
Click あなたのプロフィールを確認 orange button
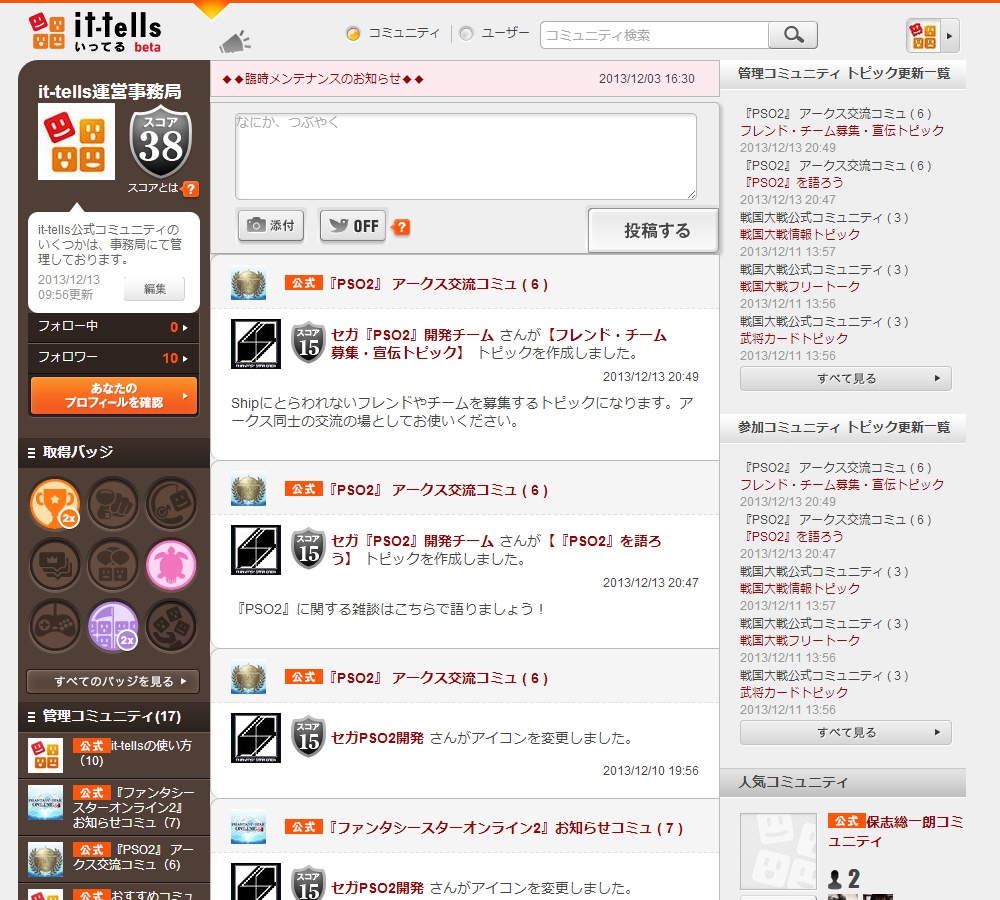click(114, 395)
